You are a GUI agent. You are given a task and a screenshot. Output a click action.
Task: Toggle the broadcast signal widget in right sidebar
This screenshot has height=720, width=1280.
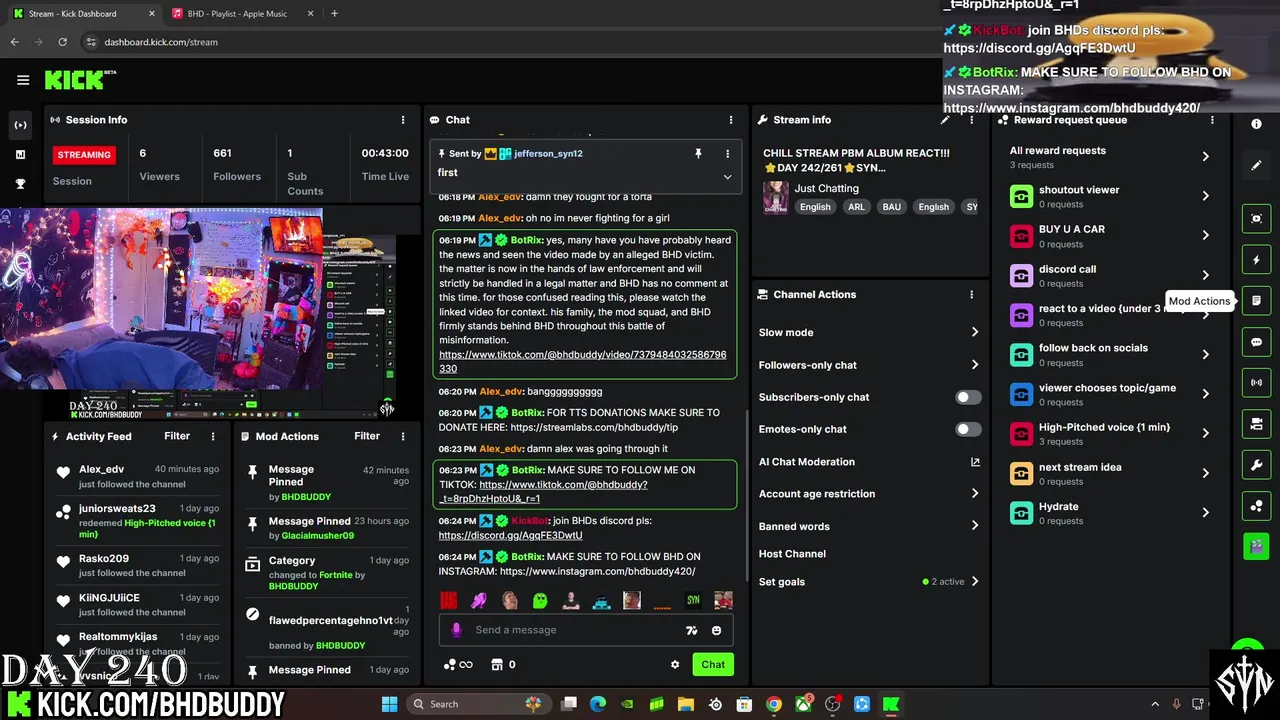[x=1257, y=383]
